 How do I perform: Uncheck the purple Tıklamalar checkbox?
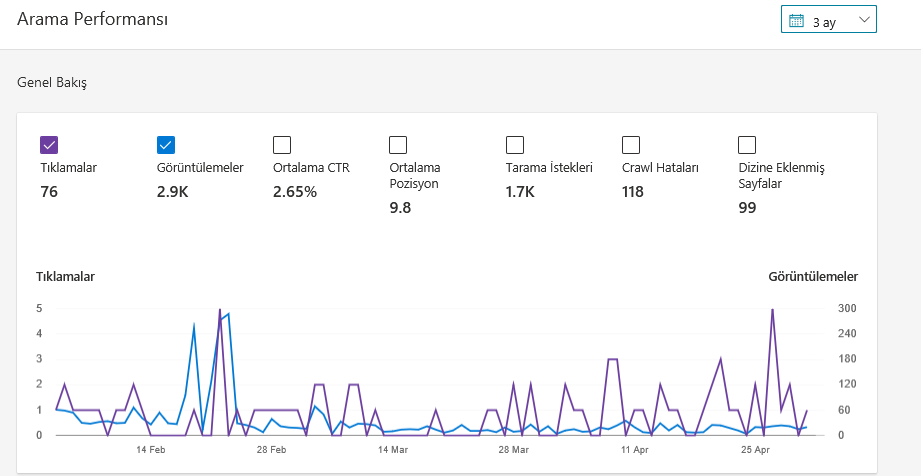pos(49,145)
